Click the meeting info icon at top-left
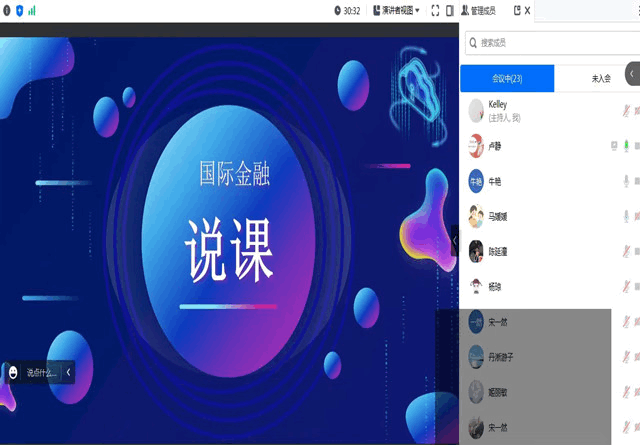Screen dimensions: 640x445 click(x=5, y=10)
